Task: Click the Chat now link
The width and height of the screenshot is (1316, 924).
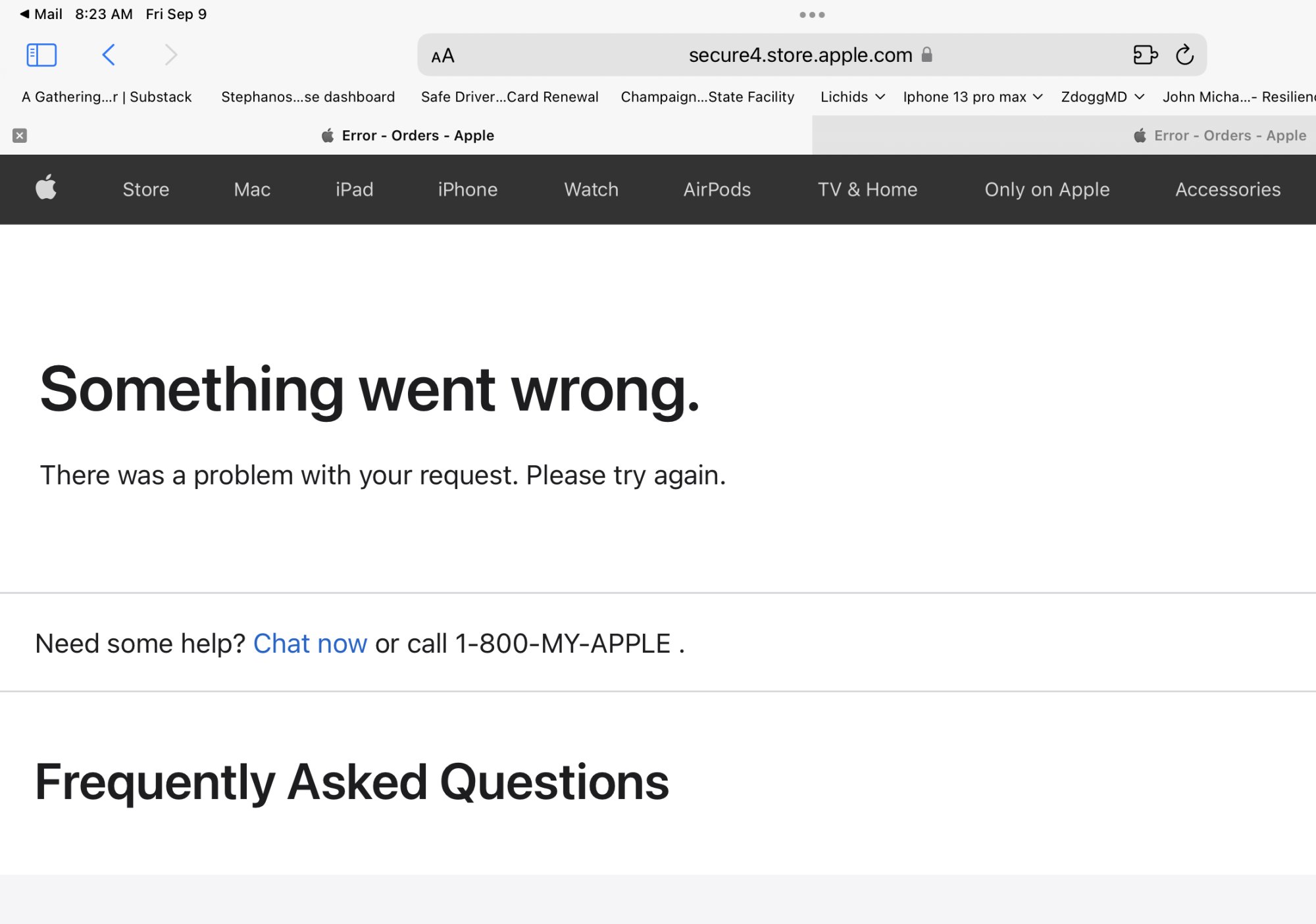Action: click(310, 644)
